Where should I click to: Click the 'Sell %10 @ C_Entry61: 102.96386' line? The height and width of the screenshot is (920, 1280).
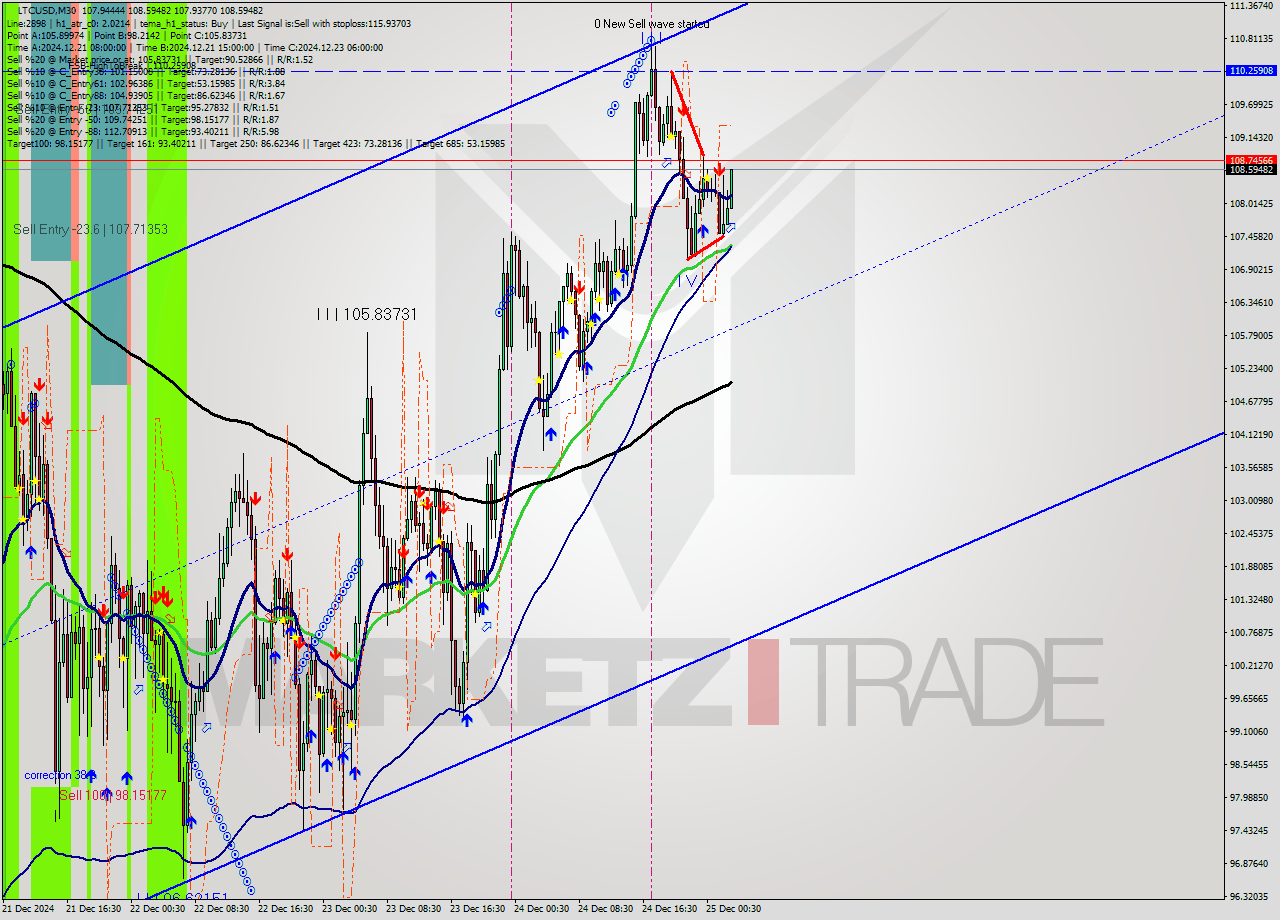pos(146,83)
